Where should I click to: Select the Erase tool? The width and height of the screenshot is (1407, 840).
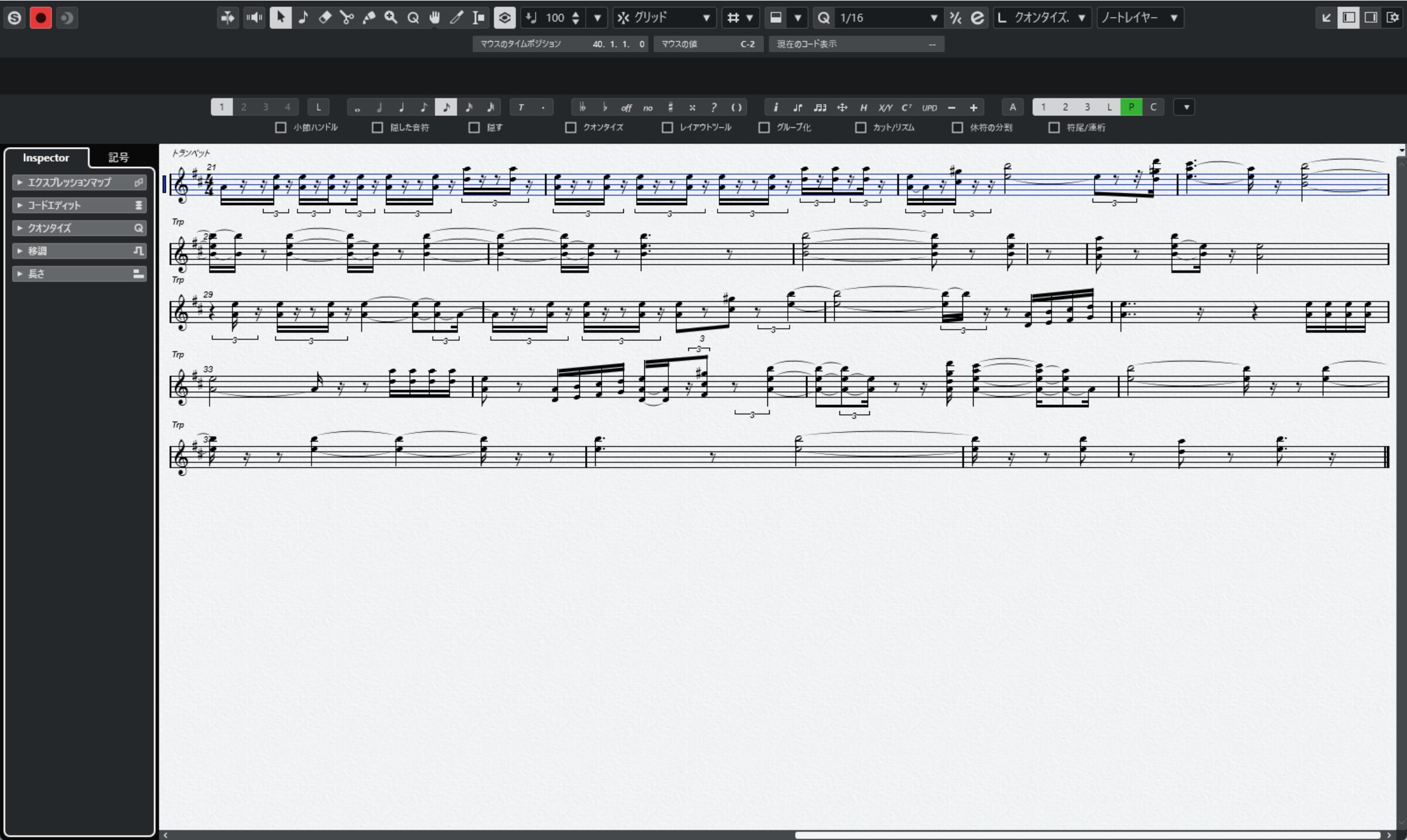tap(325, 18)
